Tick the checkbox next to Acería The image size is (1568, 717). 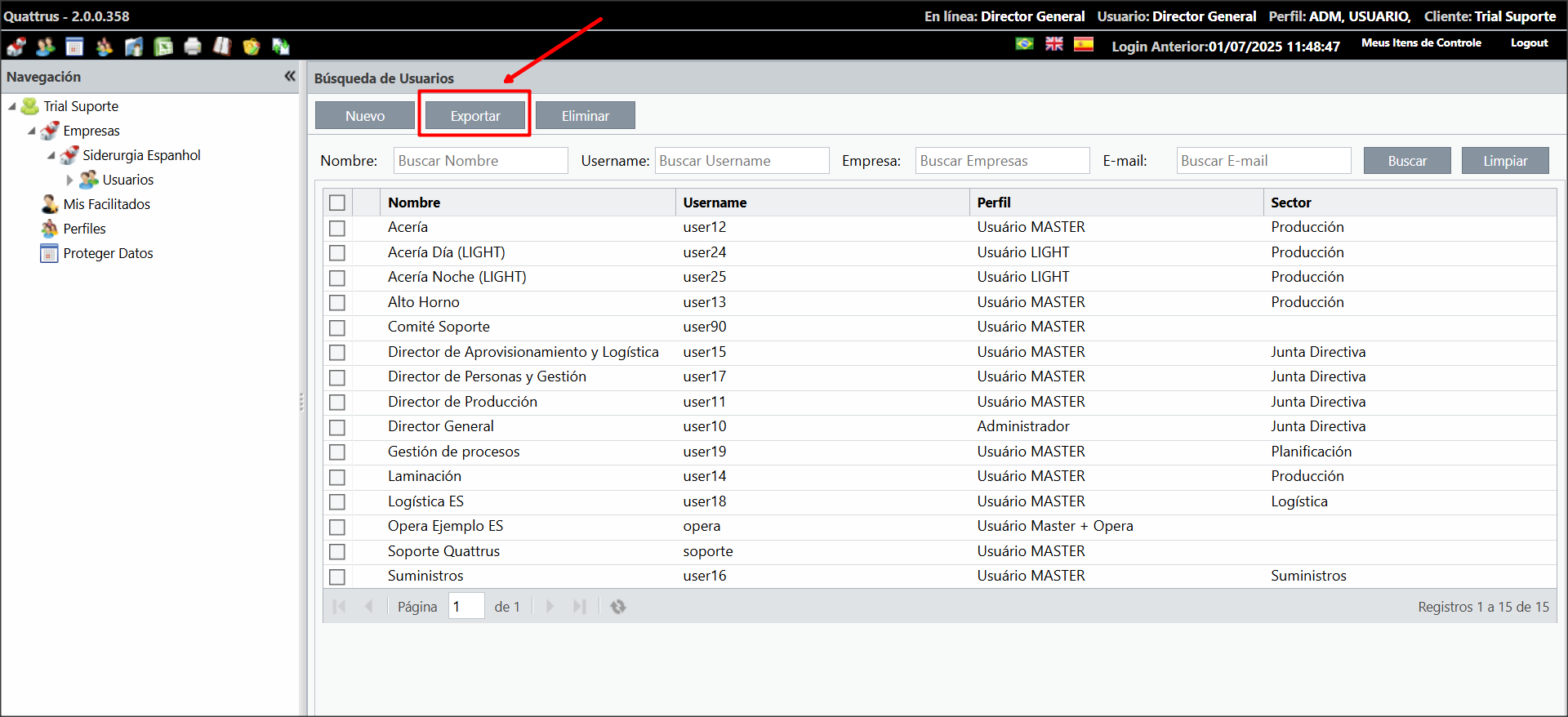[337, 228]
